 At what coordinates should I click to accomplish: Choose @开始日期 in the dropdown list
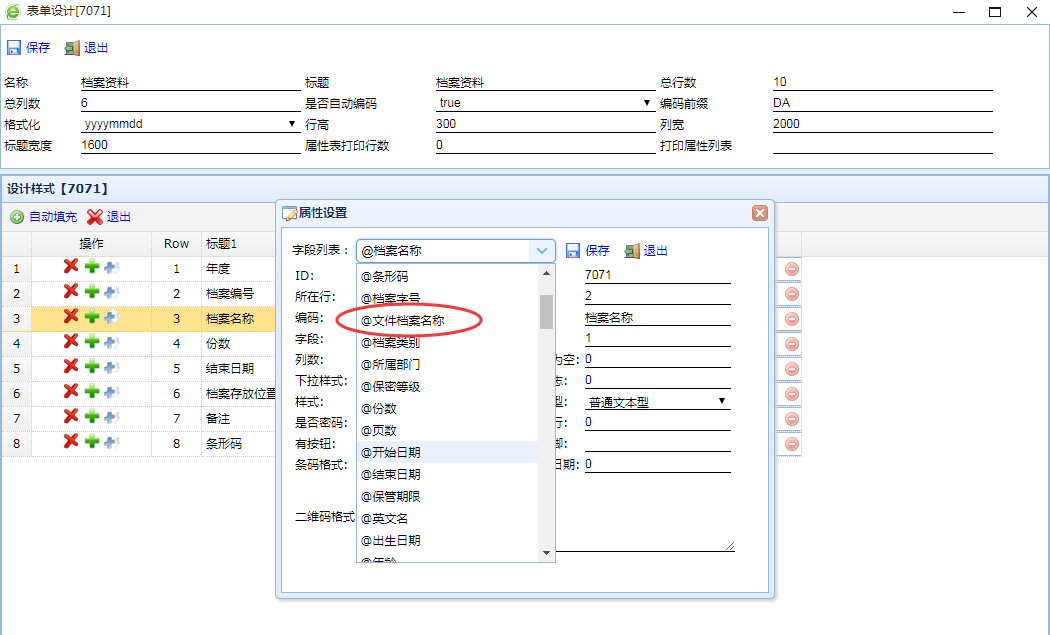coord(390,452)
